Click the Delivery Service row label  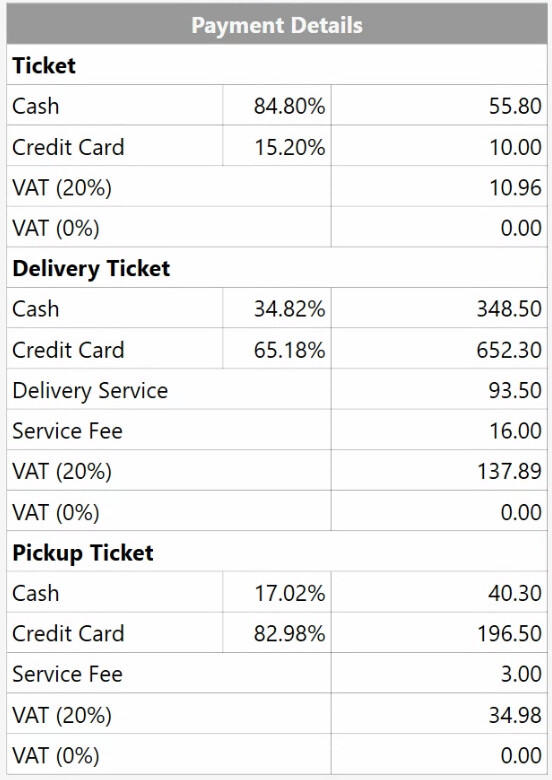pyautogui.click(x=90, y=390)
